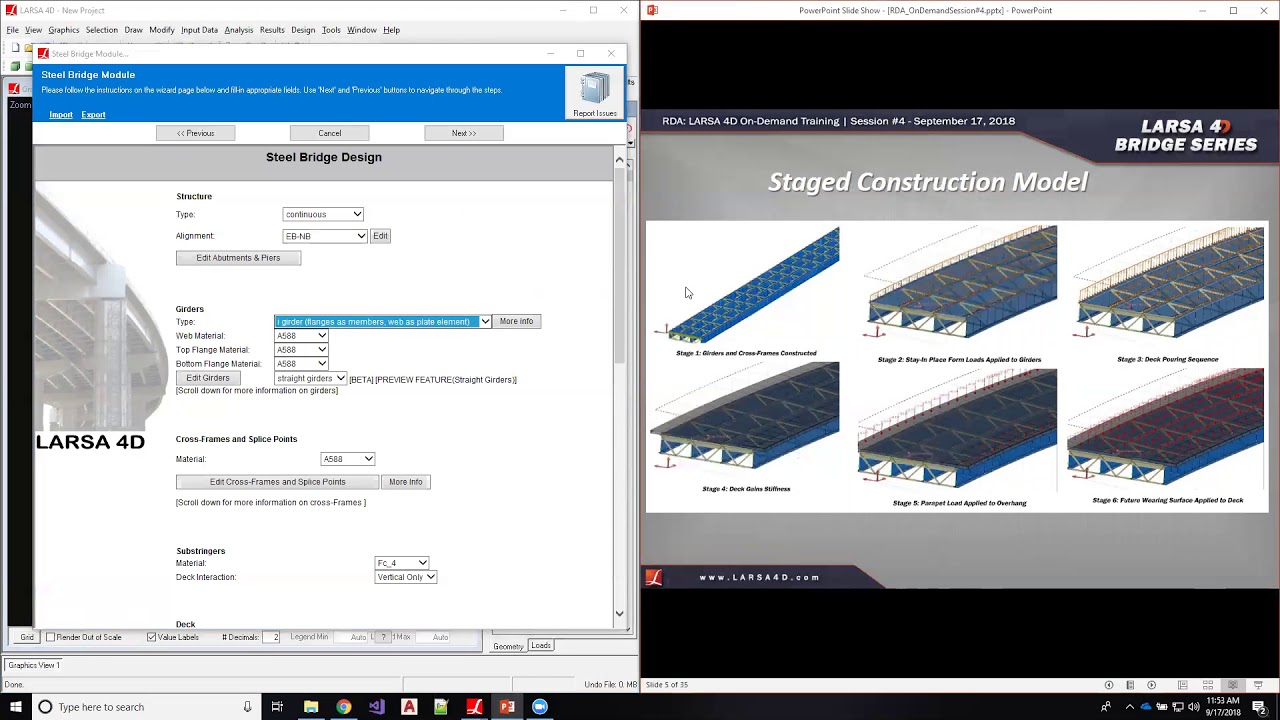Click the Windows search box

point(145,707)
